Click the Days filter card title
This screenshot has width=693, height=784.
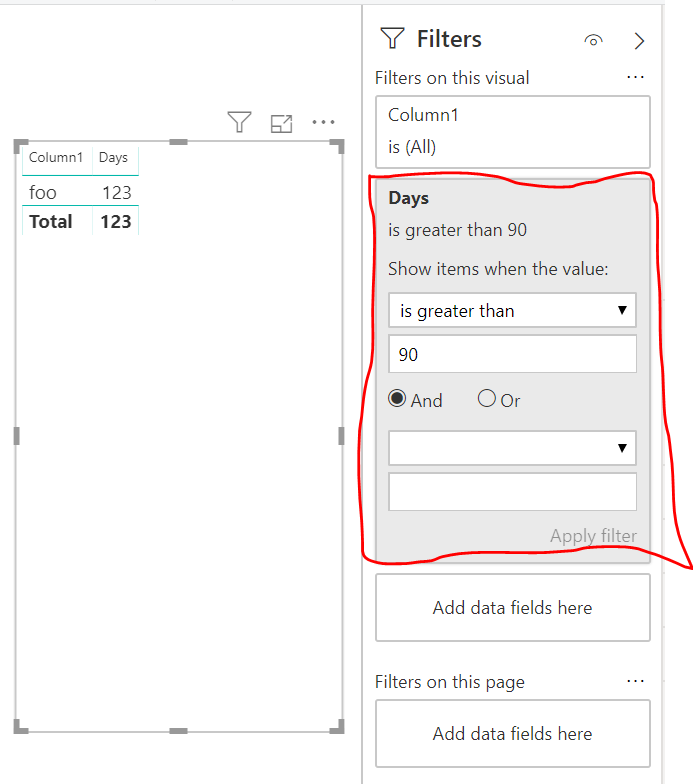tap(408, 198)
